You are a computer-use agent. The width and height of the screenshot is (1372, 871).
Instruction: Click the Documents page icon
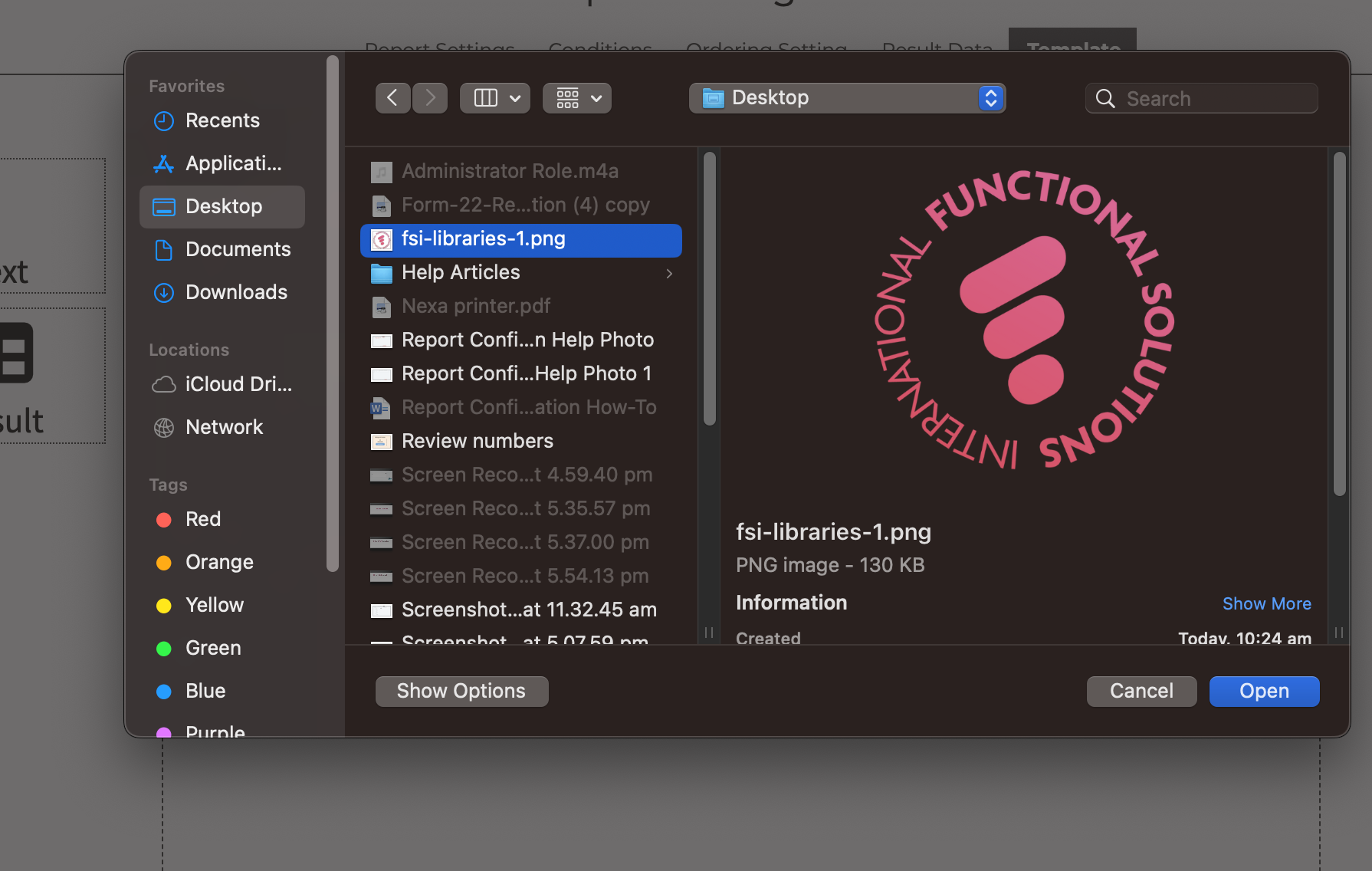point(164,250)
